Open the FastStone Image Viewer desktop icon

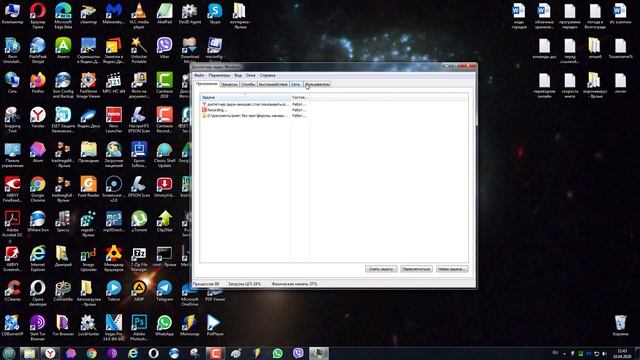pyautogui.click(x=88, y=85)
